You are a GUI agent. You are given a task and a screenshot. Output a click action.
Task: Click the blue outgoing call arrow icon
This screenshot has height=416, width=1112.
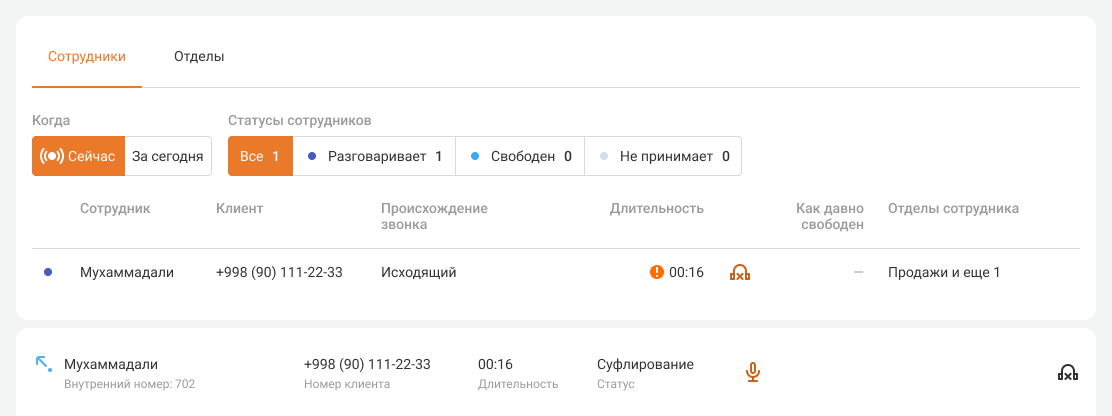[43, 364]
